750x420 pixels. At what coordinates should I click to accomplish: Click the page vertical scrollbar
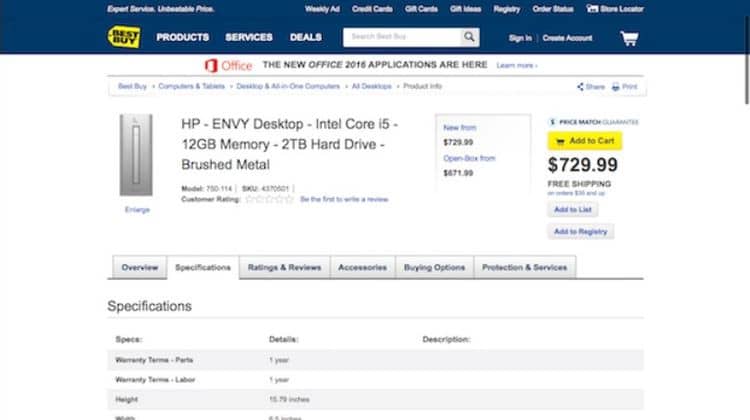coord(747,60)
